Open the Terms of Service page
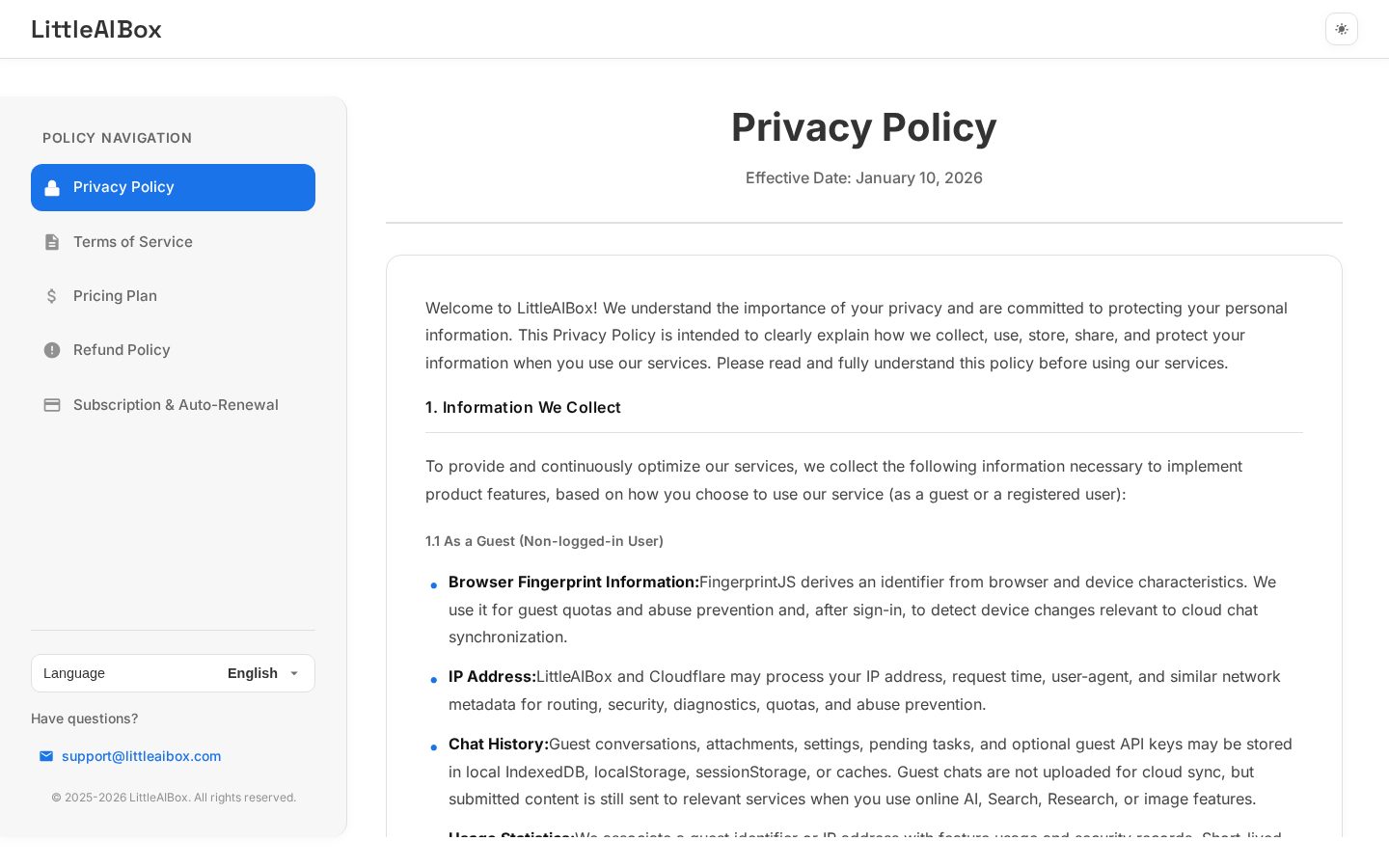This screenshot has height=868, width=1389. pos(173,242)
